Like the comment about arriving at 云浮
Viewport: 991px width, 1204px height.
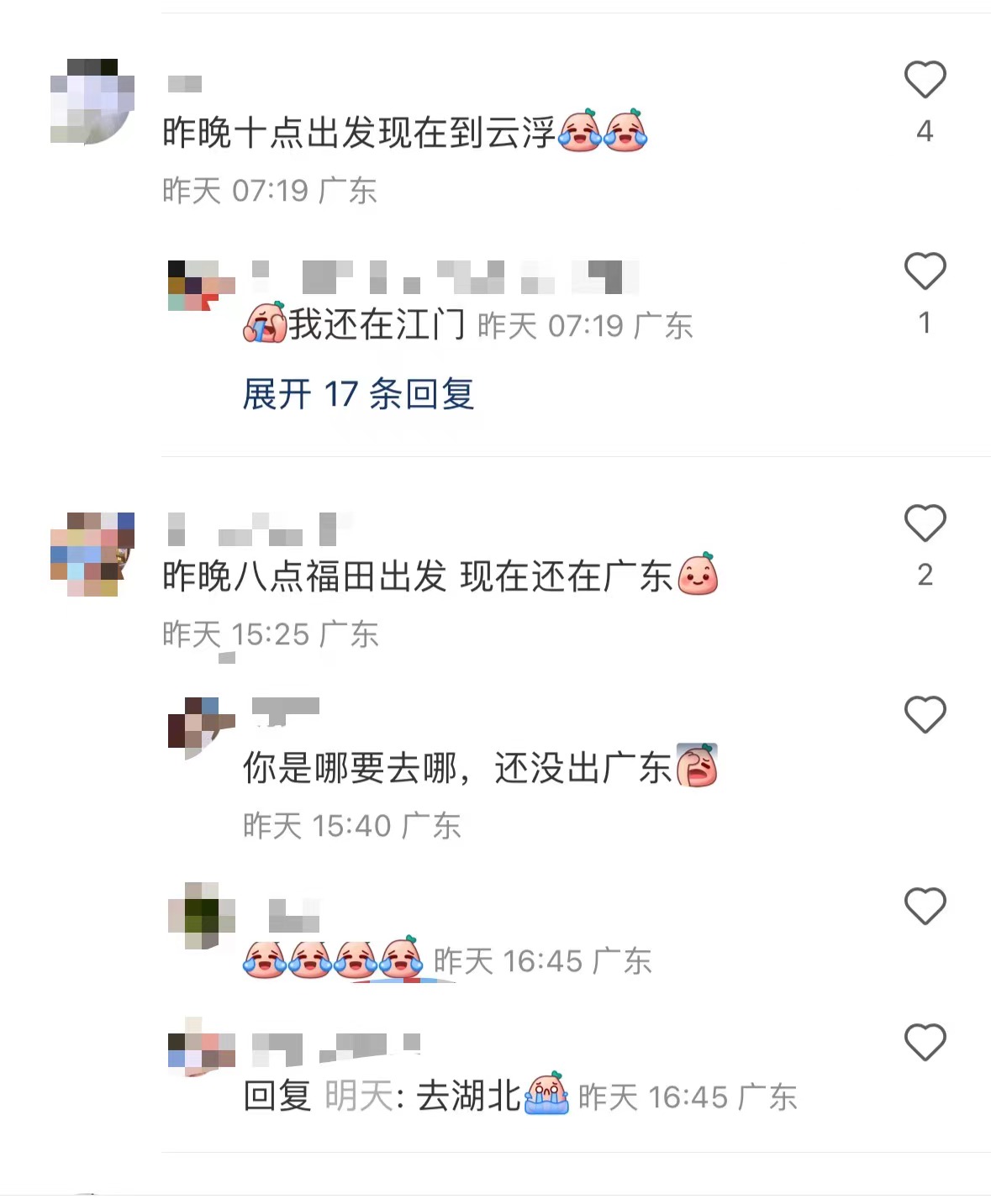(925, 80)
